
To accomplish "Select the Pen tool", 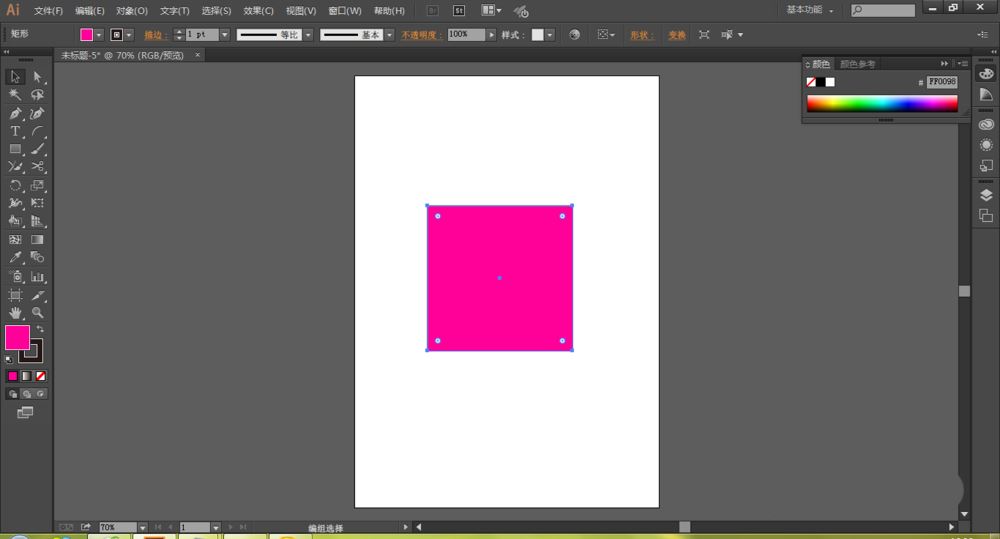I will coord(15,113).
